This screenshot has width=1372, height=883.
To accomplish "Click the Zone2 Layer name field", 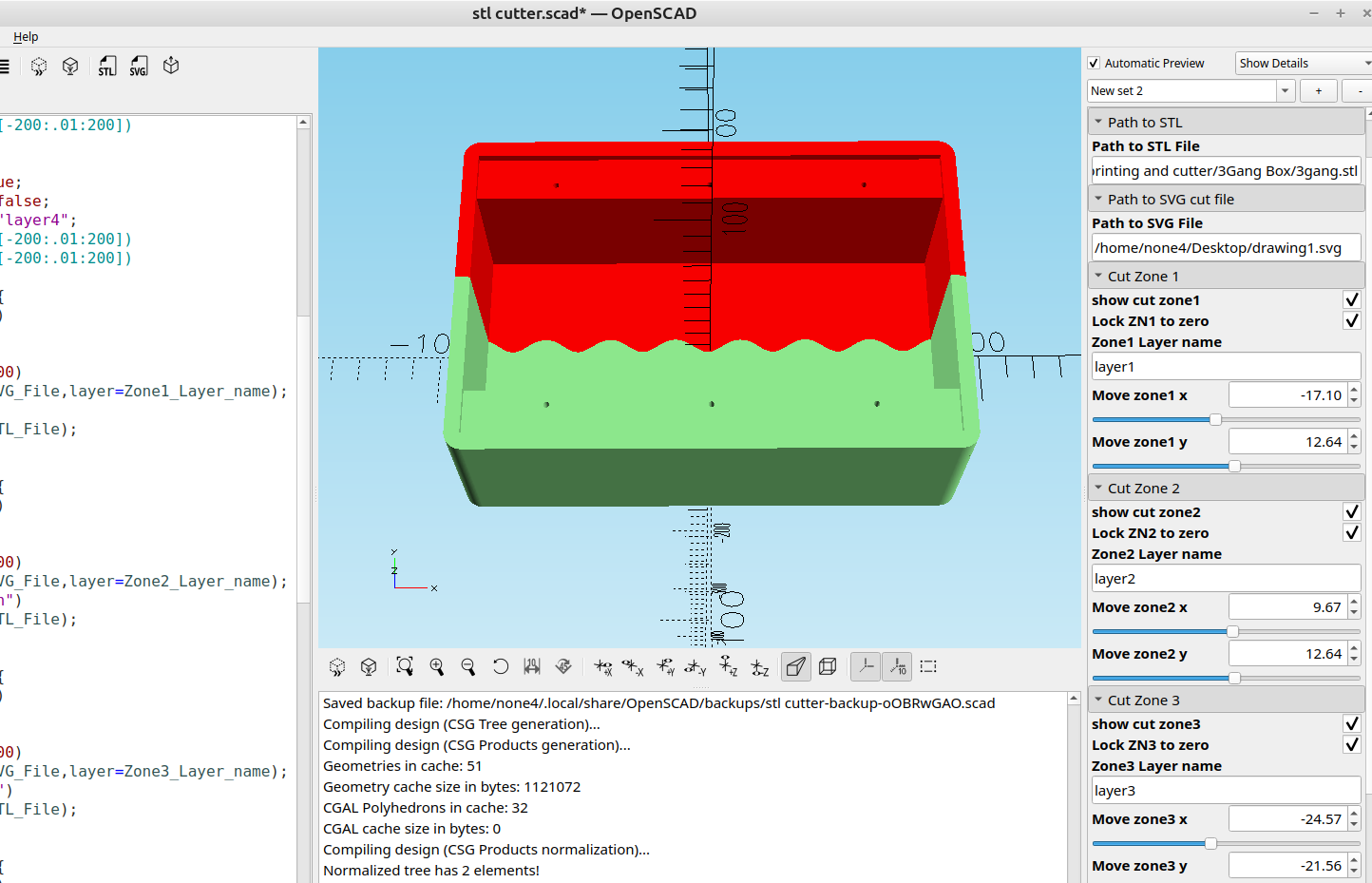I will point(1226,579).
